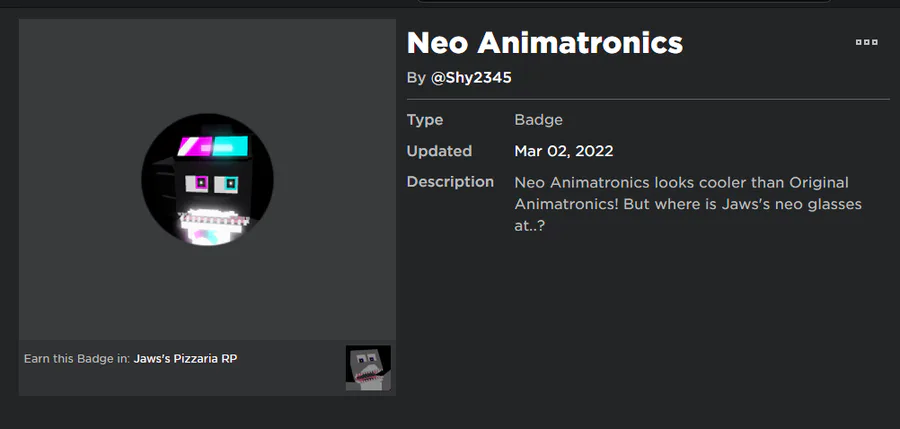This screenshot has width=900, height=429.
Task: Click the cyan eye on the badge icon
Action: pyautogui.click(x=229, y=183)
